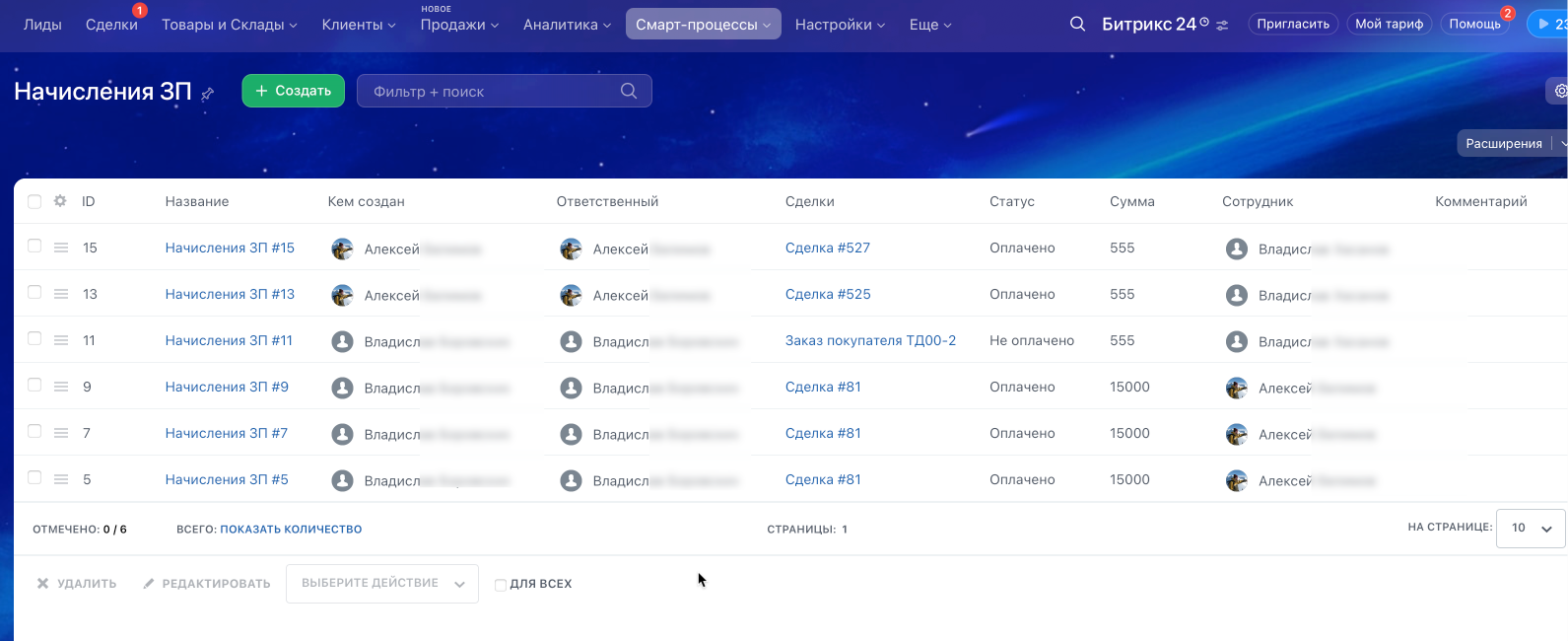Open the Сделка #527 link
Screen dimensions: 1568x641
(x=827, y=248)
